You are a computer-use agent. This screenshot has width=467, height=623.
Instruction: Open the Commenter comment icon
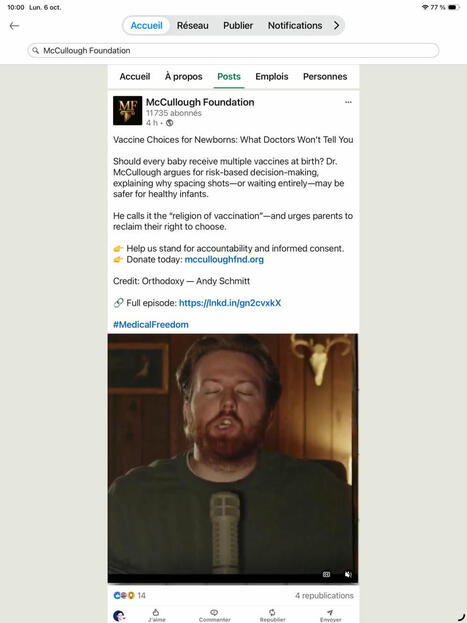point(214,615)
